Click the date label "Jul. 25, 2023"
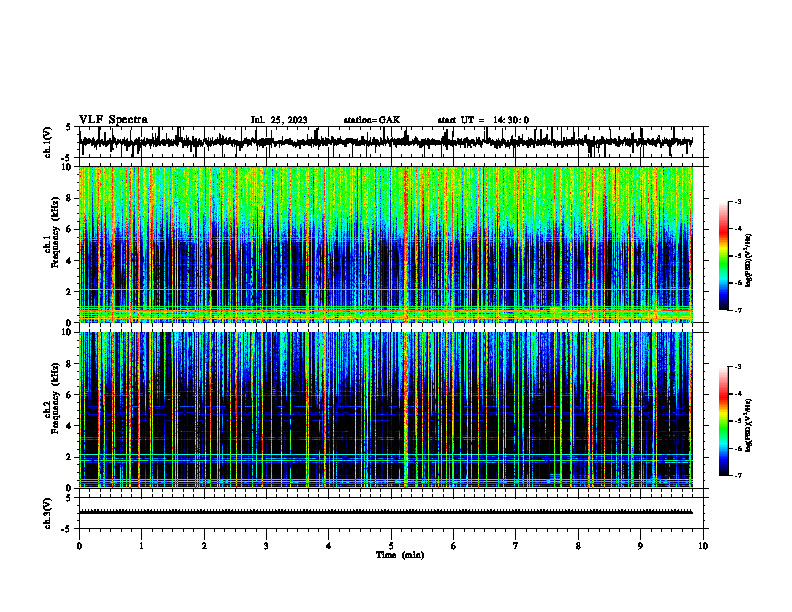 (x=279, y=120)
